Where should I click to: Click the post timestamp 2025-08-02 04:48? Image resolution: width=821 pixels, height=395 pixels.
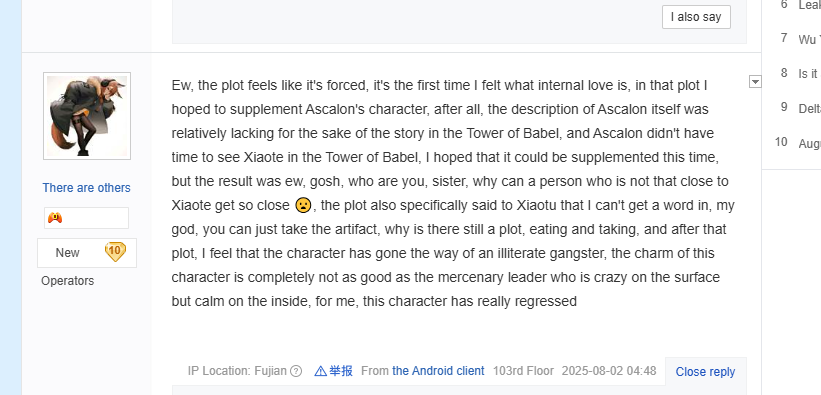609,371
